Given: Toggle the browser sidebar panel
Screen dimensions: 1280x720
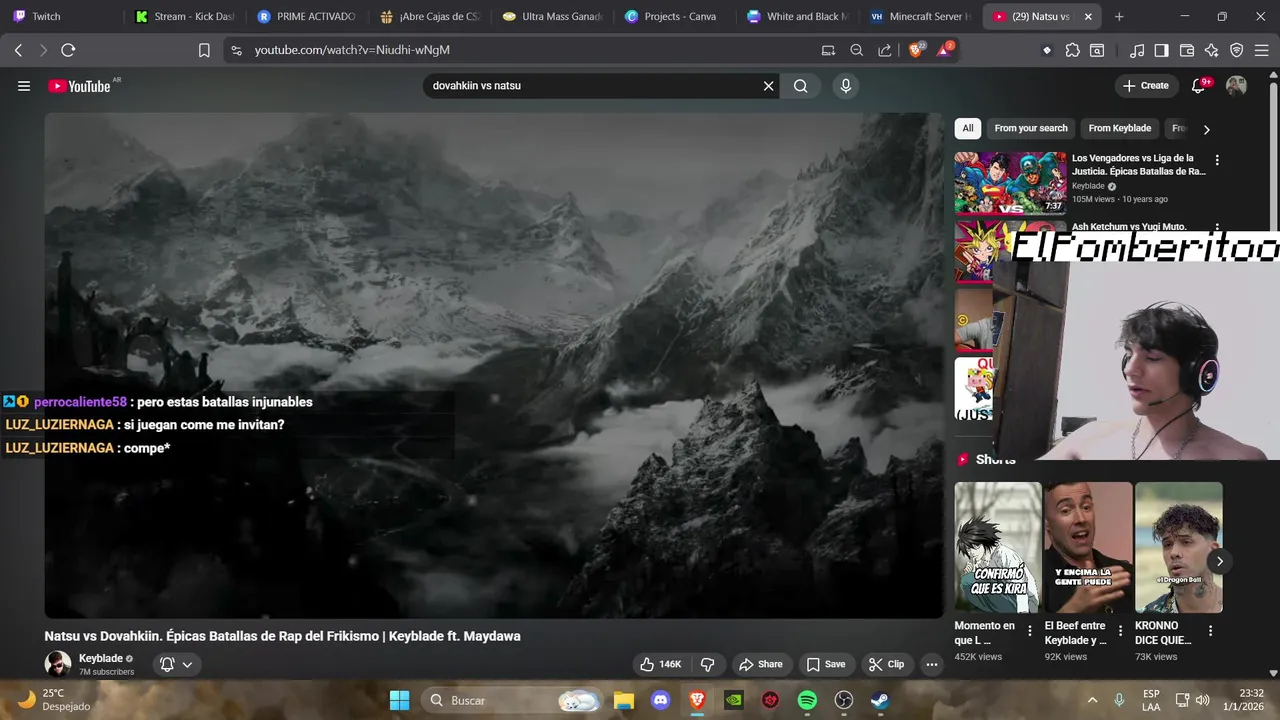Looking at the screenshot, I should click(x=1161, y=50).
